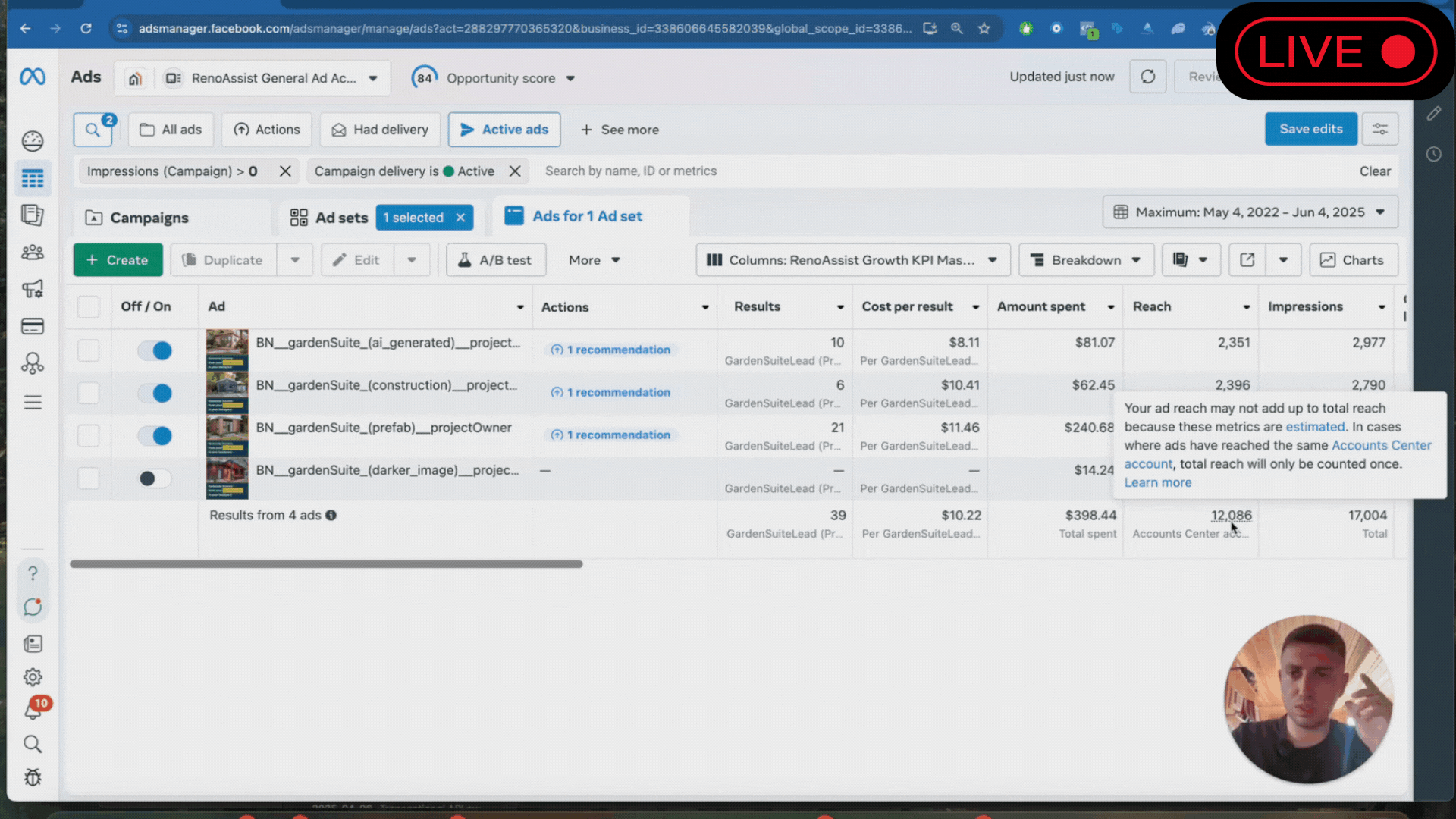Select the Campaigns table icon in sidebar
Image resolution: width=1456 pixels, height=819 pixels.
pyautogui.click(x=33, y=179)
